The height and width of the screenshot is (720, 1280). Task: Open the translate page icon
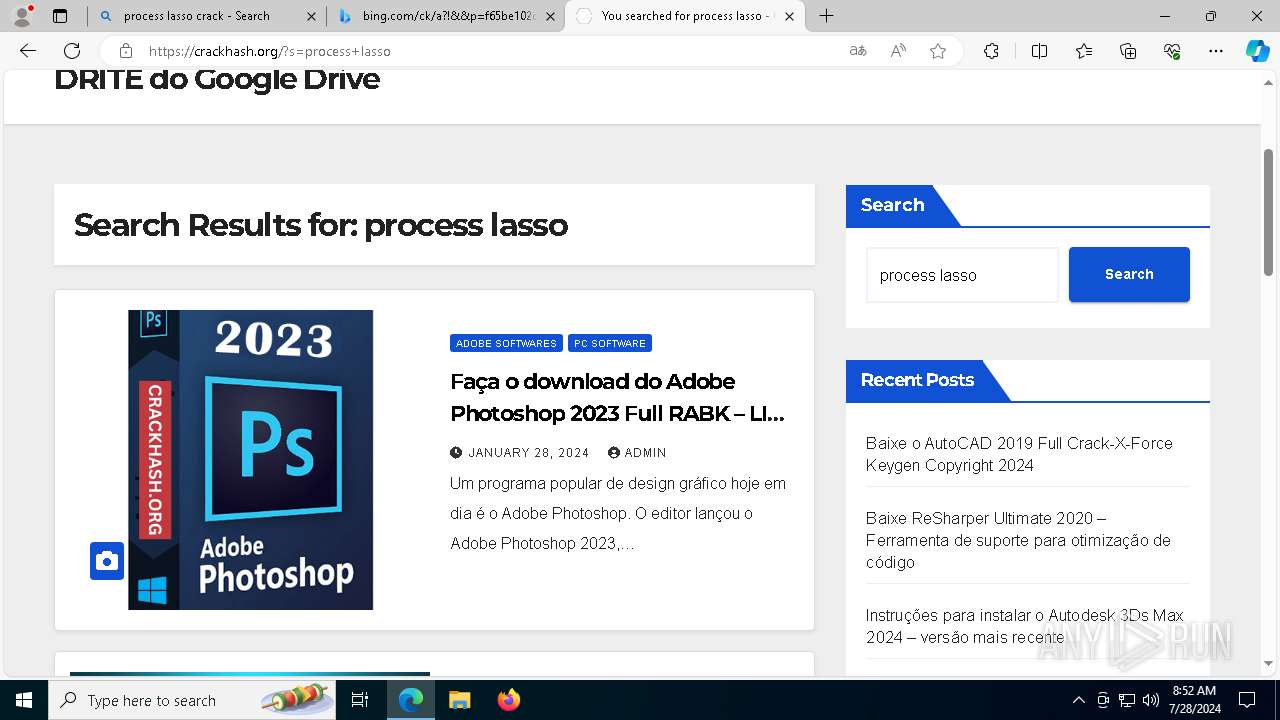coord(857,51)
